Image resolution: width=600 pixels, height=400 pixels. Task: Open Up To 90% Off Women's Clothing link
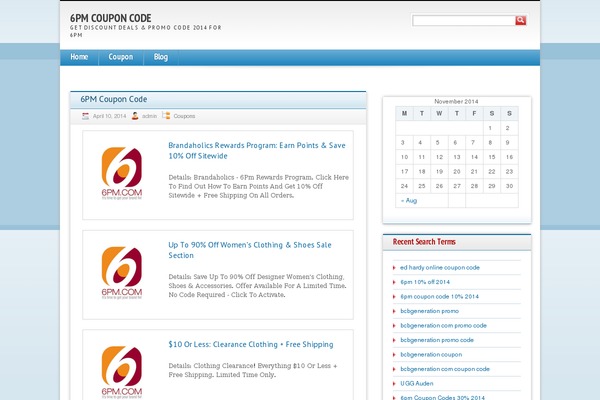click(x=250, y=250)
